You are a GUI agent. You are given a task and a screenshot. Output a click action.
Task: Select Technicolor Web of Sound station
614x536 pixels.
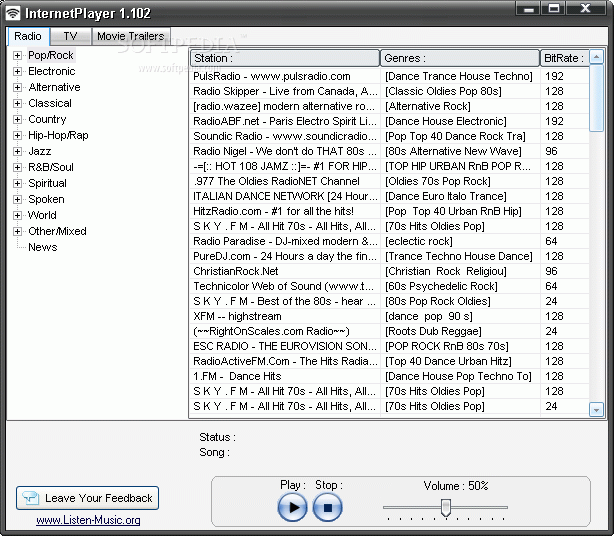[x=390, y=286]
